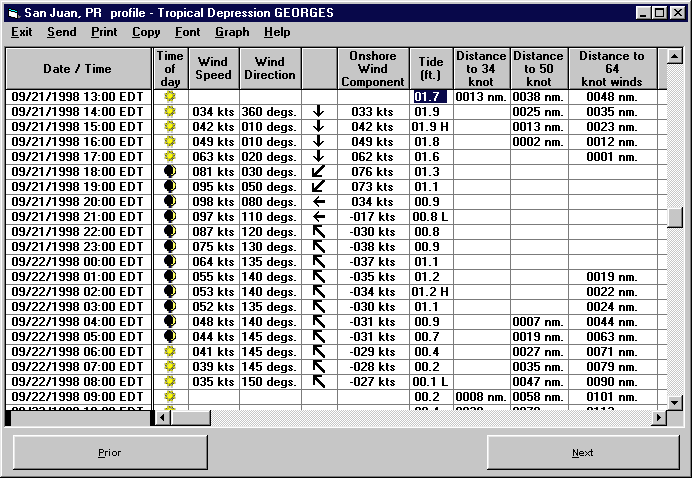Click the northwest arrow in 04:00 EDT row
Viewport: 692px width, 478px height.
coord(319,322)
